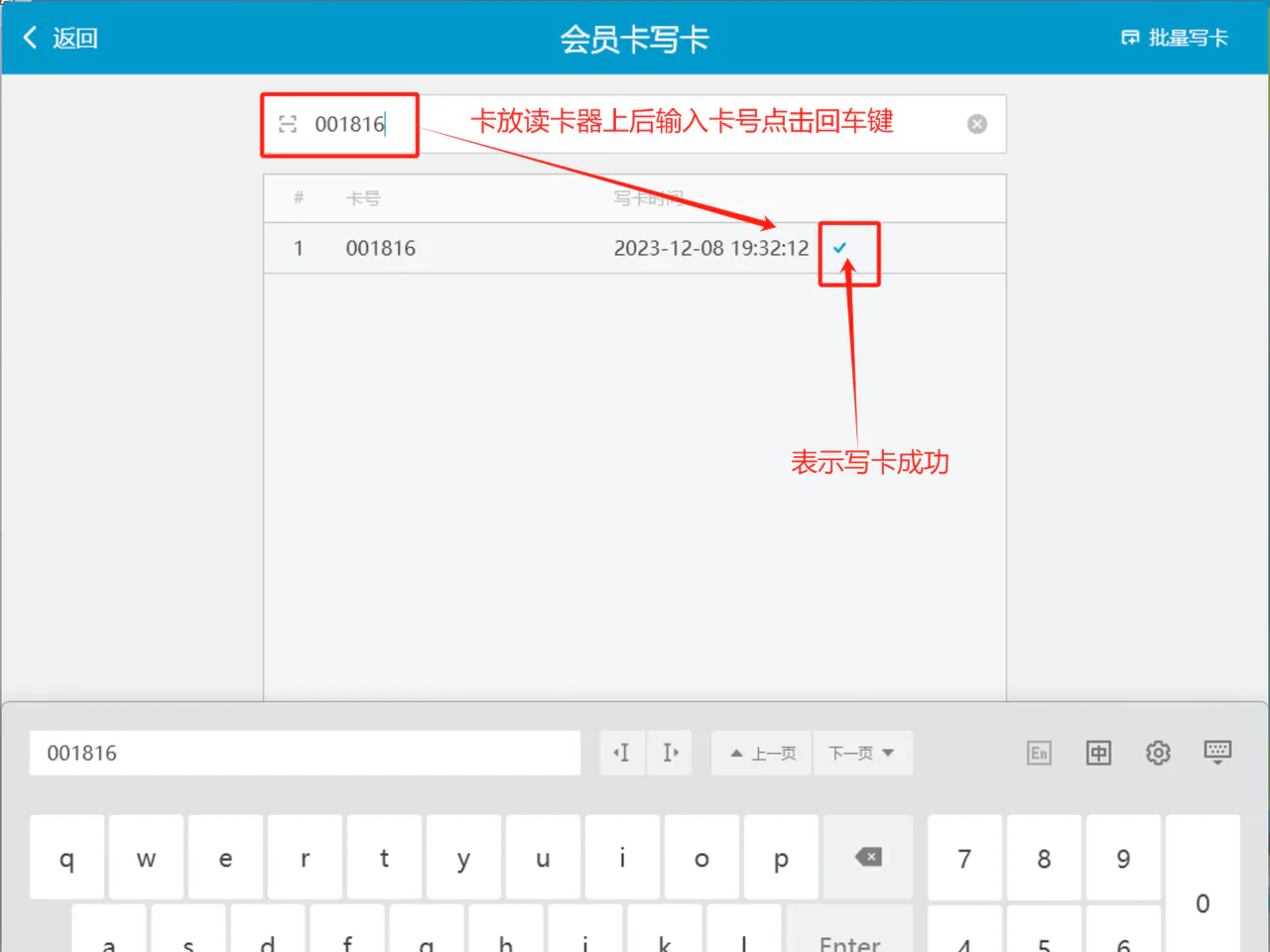Hide the on-screen keyboard
This screenshot has height=952, width=1270.
tap(1217, 752)
